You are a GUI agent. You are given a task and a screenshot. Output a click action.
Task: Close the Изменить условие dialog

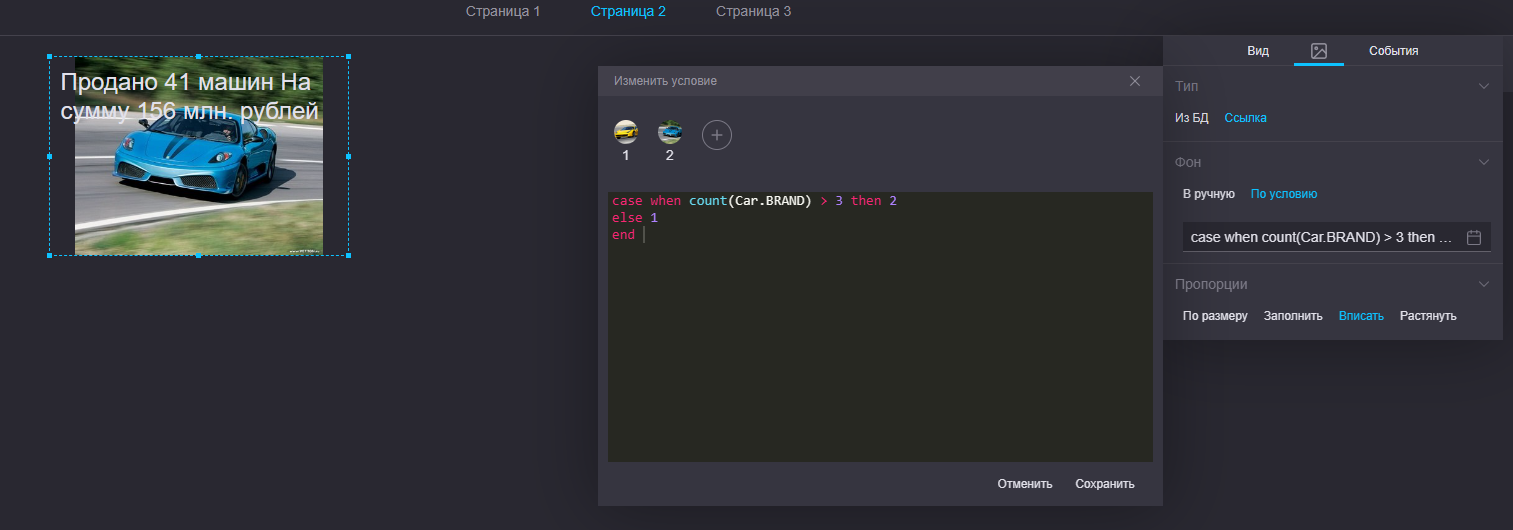click(x=1134, y=81)
